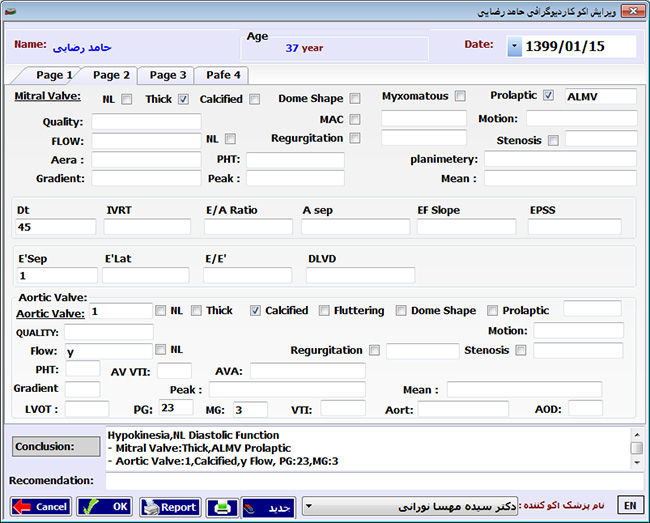Open the date picker dropdown arrow
The height and width of the screenshot is (523, 650).
click(x=514, y=46)
